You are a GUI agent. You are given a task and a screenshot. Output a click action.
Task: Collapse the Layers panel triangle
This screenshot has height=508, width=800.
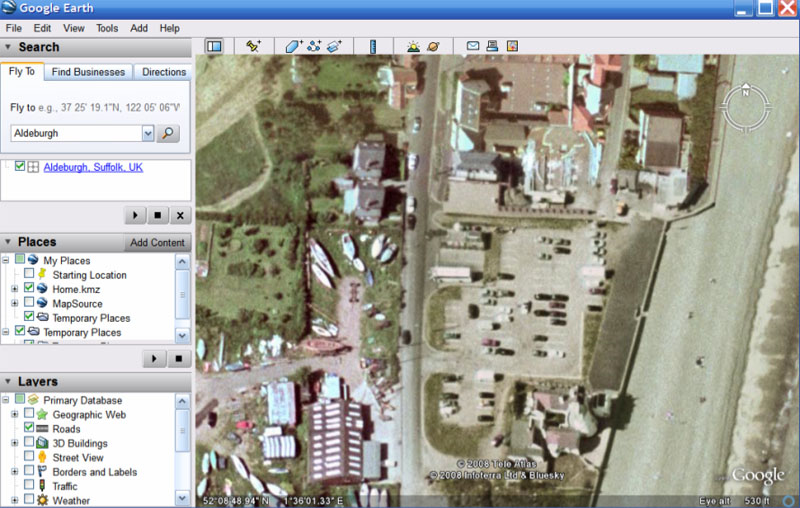8,382
